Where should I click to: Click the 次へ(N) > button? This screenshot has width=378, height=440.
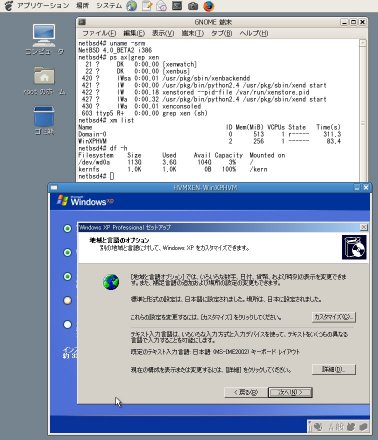point(290,392)
